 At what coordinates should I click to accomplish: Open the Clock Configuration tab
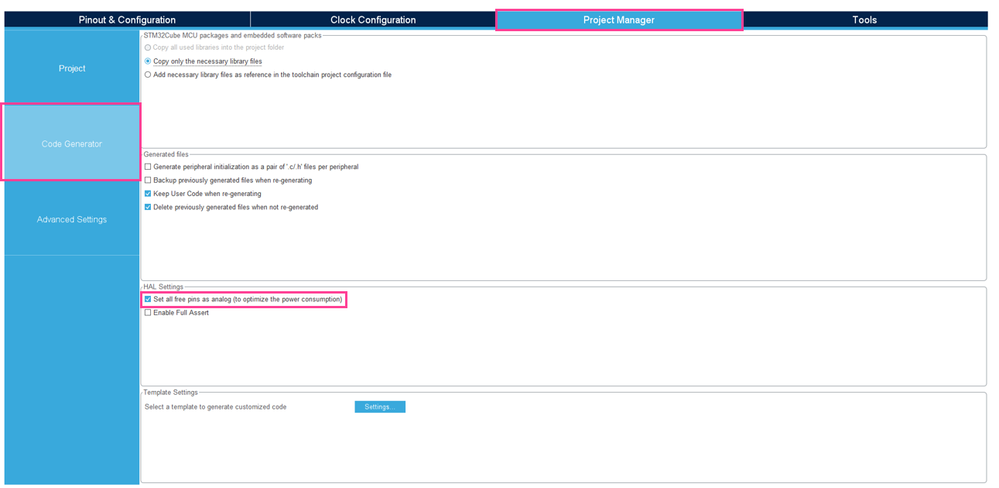[373, 20]
